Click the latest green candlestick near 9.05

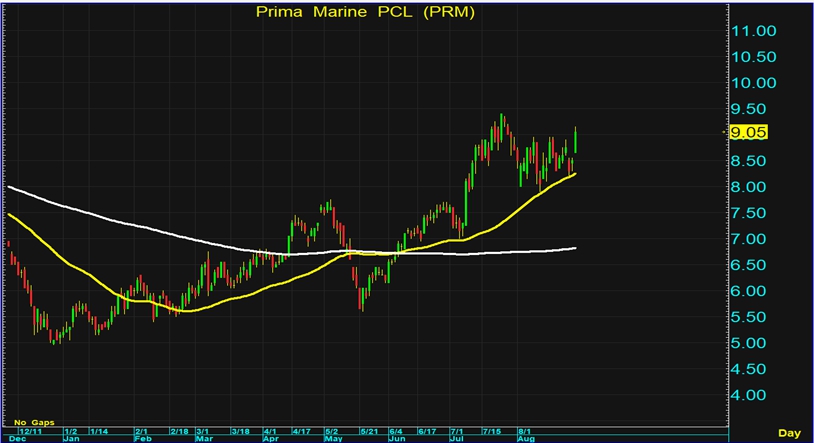575,142
